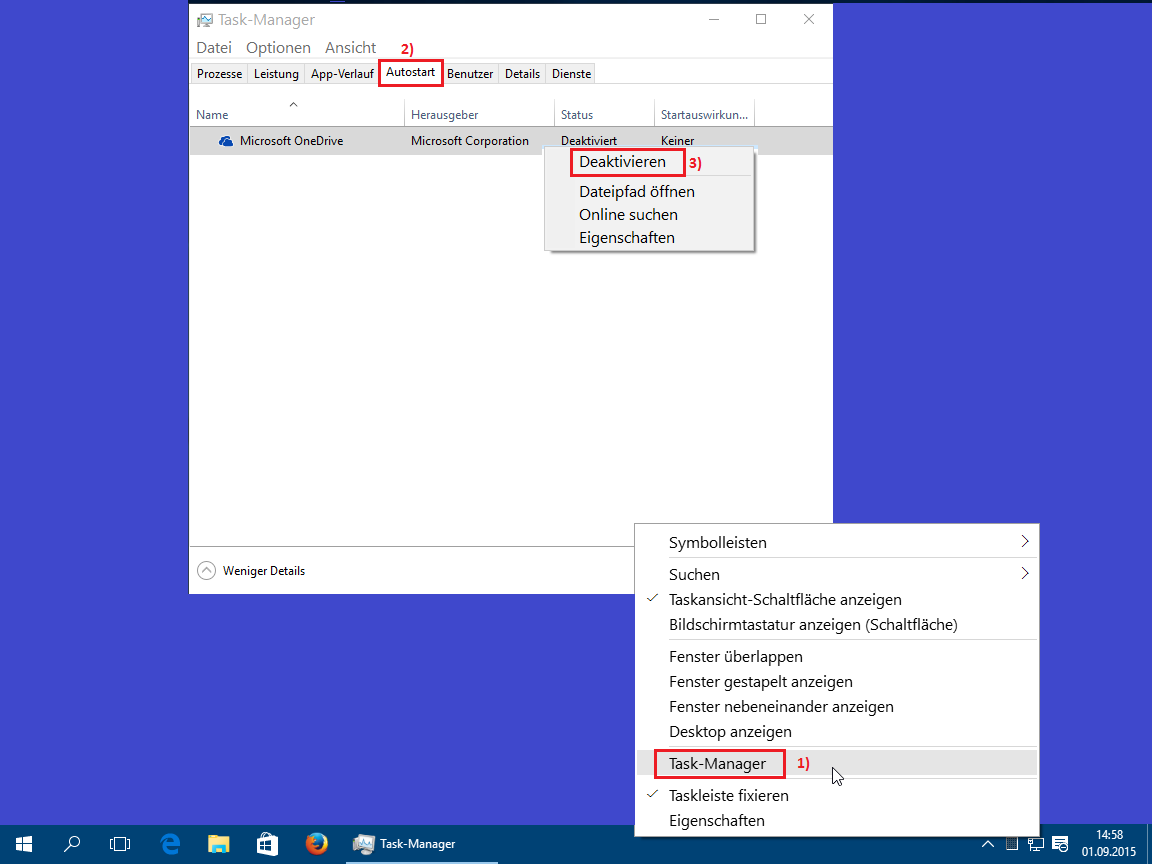Switch to the Prozesse tab

[x=219, y=73]
